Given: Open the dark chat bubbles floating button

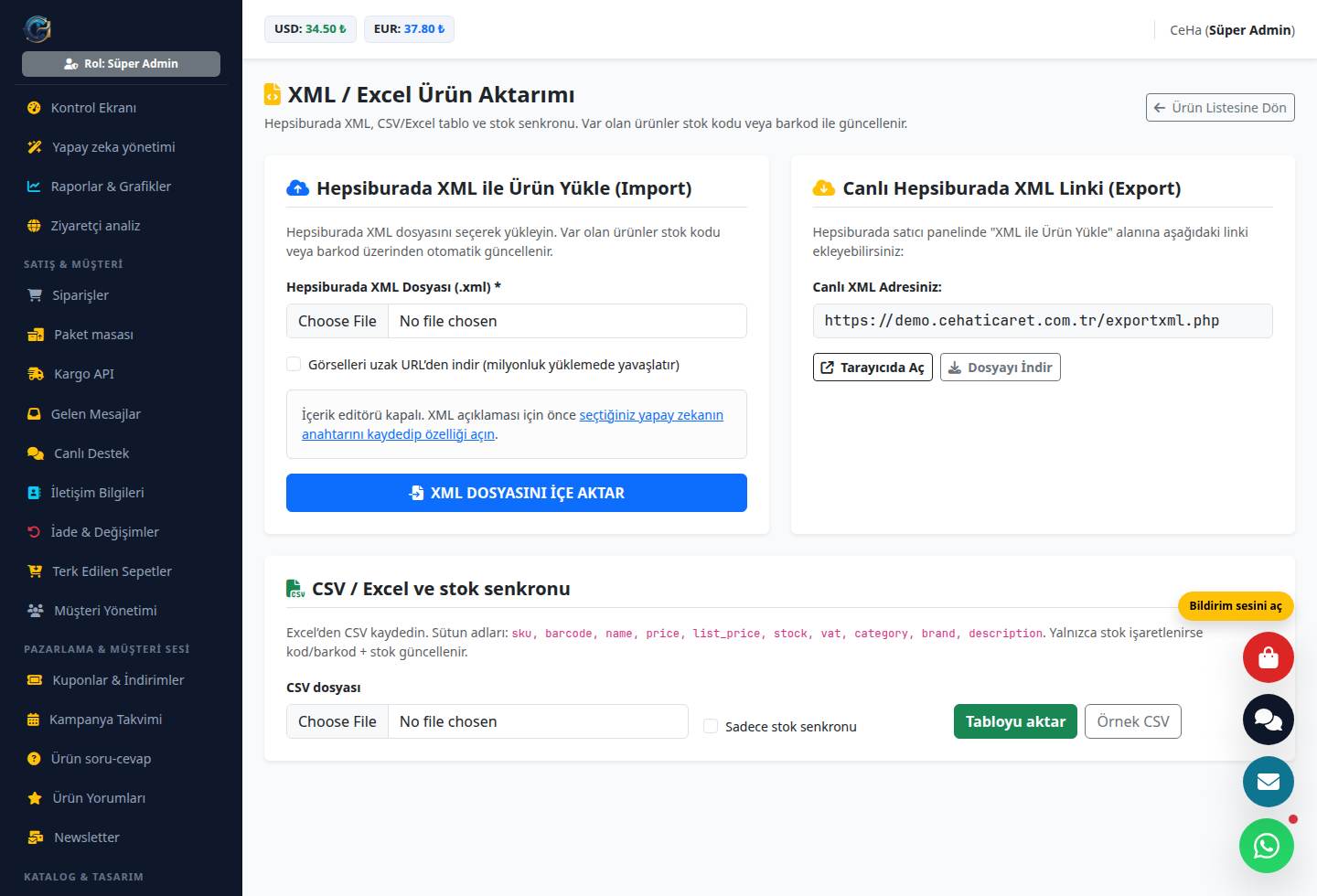Looking at the screenshot, I should 1268,720.
